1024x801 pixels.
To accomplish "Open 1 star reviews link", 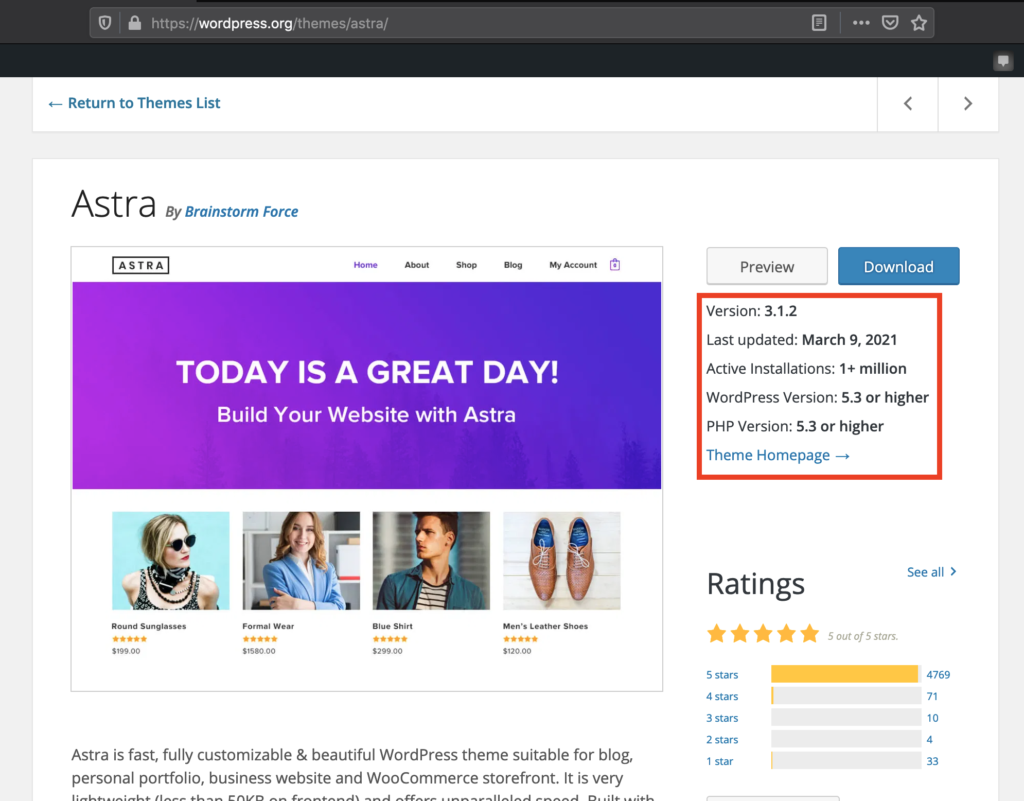I will (x=719, y=761).
